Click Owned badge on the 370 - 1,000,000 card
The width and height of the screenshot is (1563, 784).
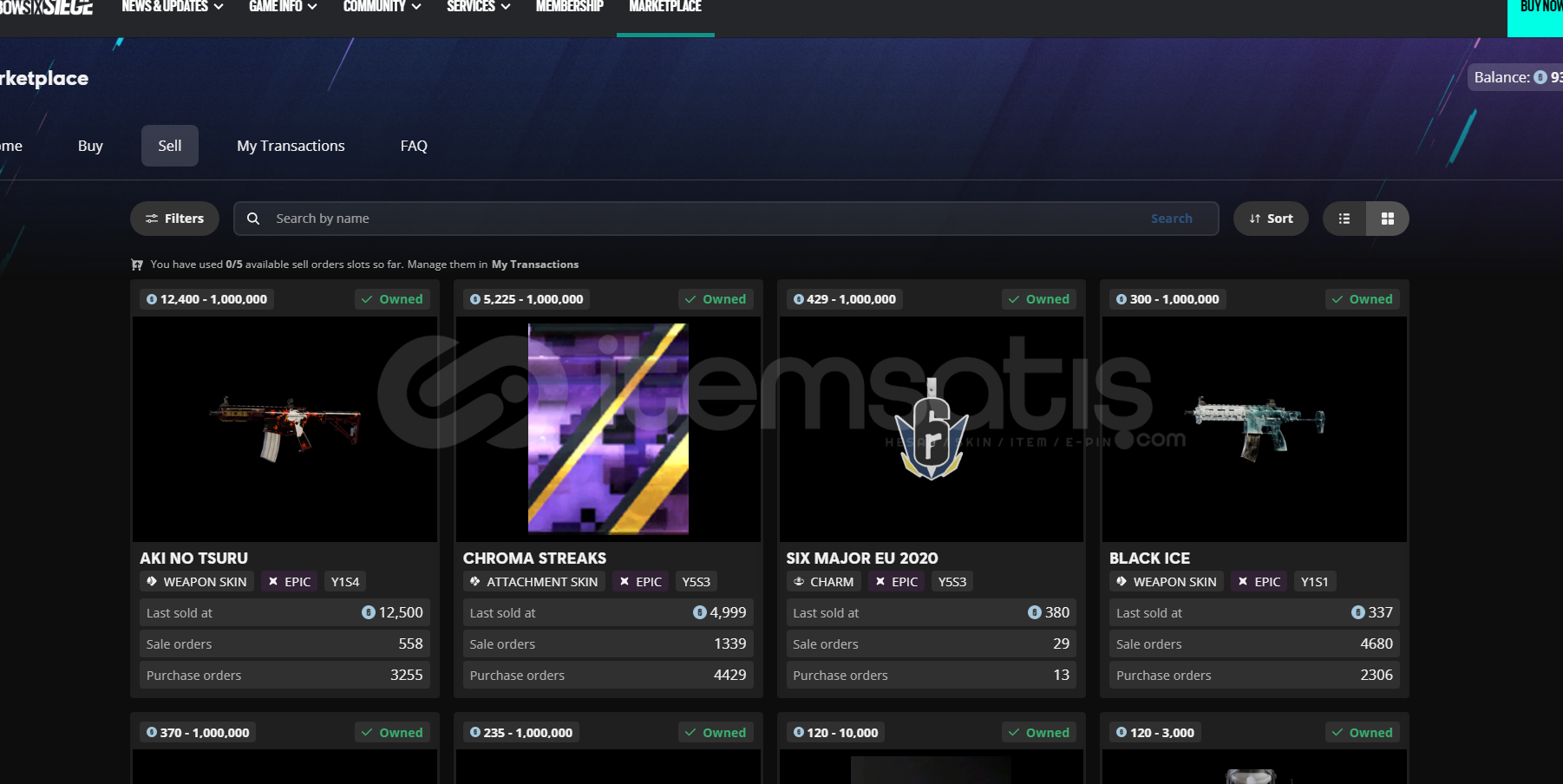(392, 733)
